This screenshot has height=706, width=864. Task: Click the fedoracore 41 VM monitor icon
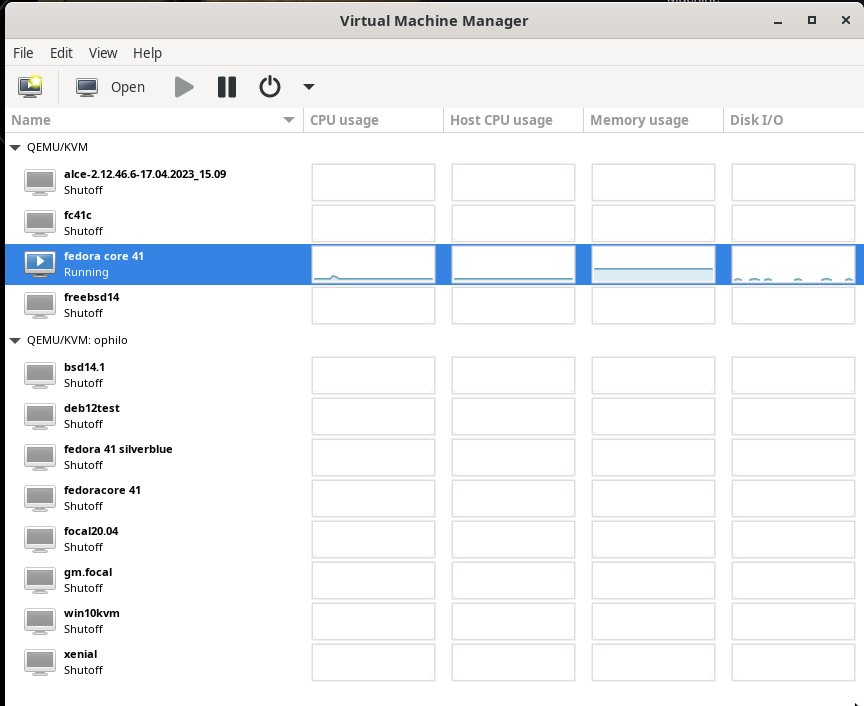(40, 498)
